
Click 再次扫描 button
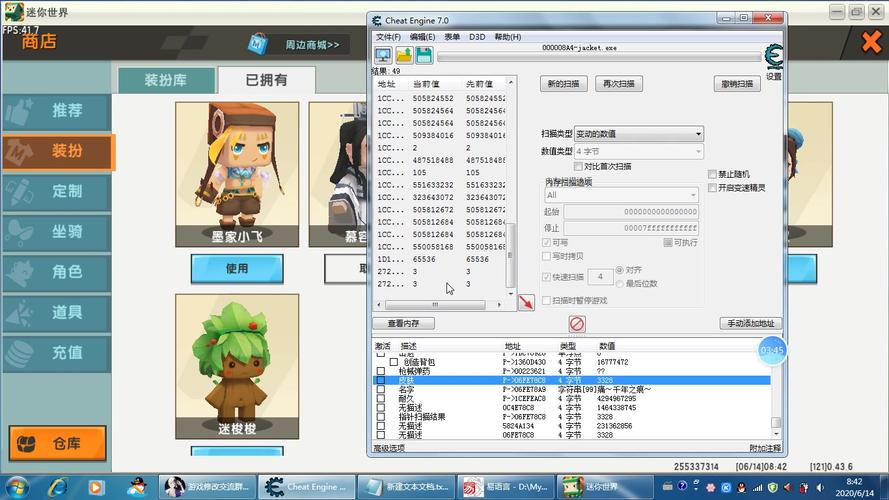click(x=619, y=84)
